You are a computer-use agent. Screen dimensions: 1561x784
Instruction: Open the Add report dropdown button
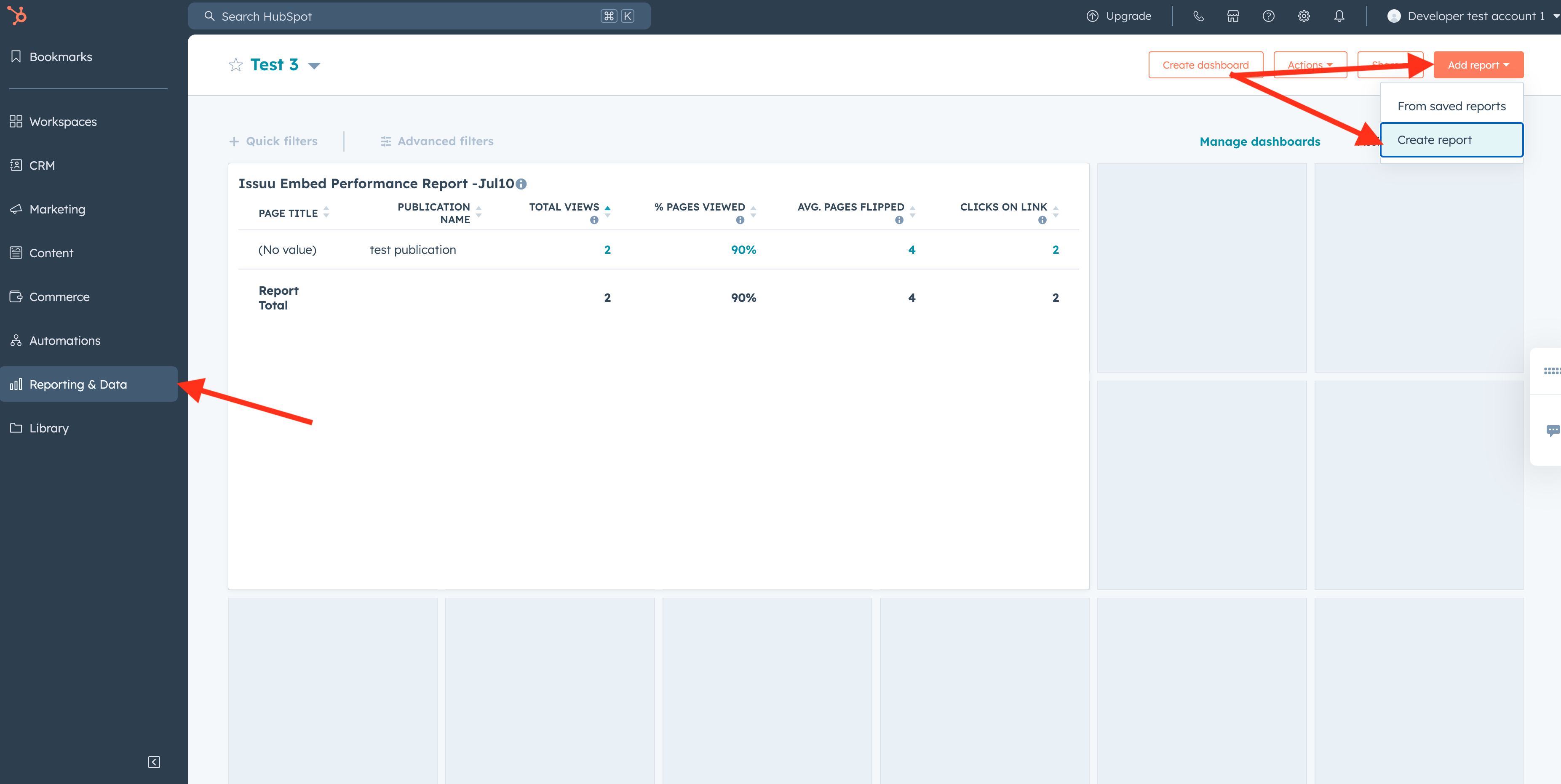coord(1478,65)
